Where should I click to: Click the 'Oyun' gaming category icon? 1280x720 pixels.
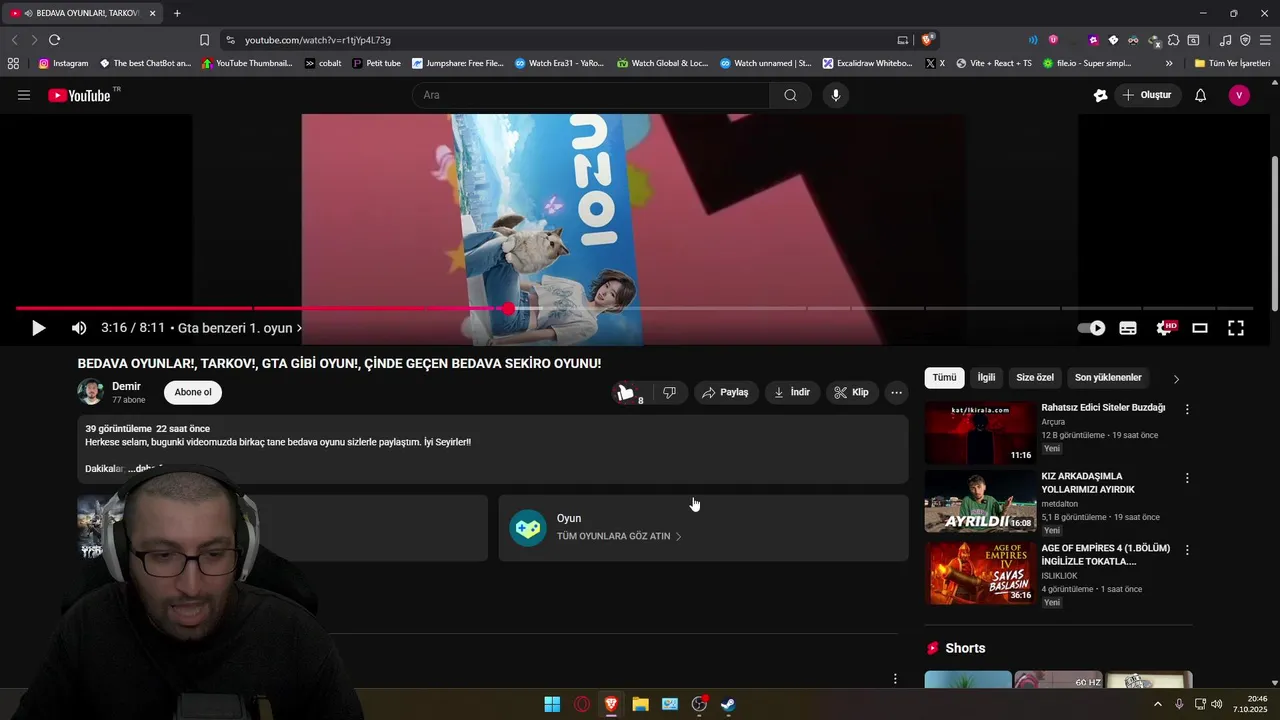(x=528, y=528)
